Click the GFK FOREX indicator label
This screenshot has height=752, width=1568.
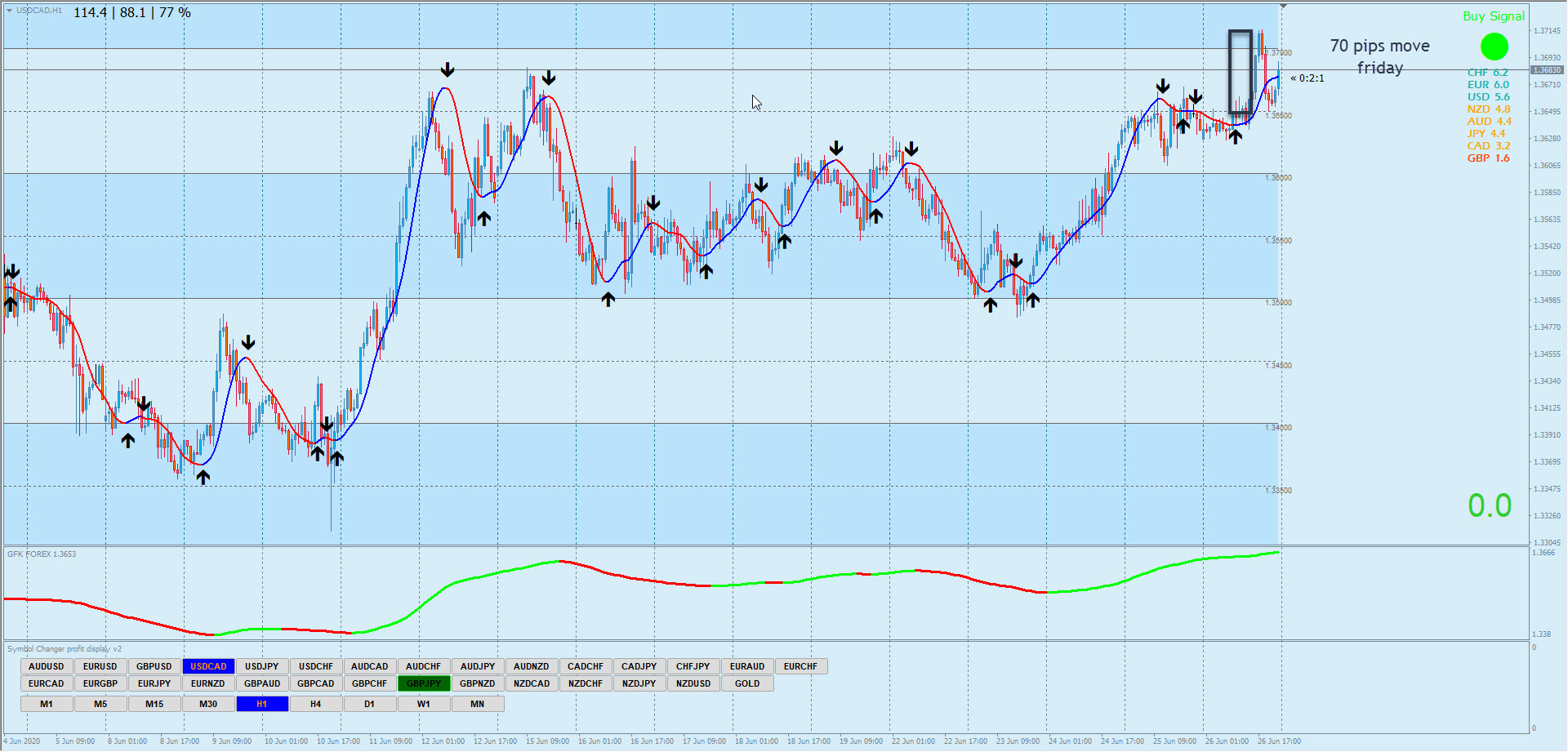click(42, 554)
